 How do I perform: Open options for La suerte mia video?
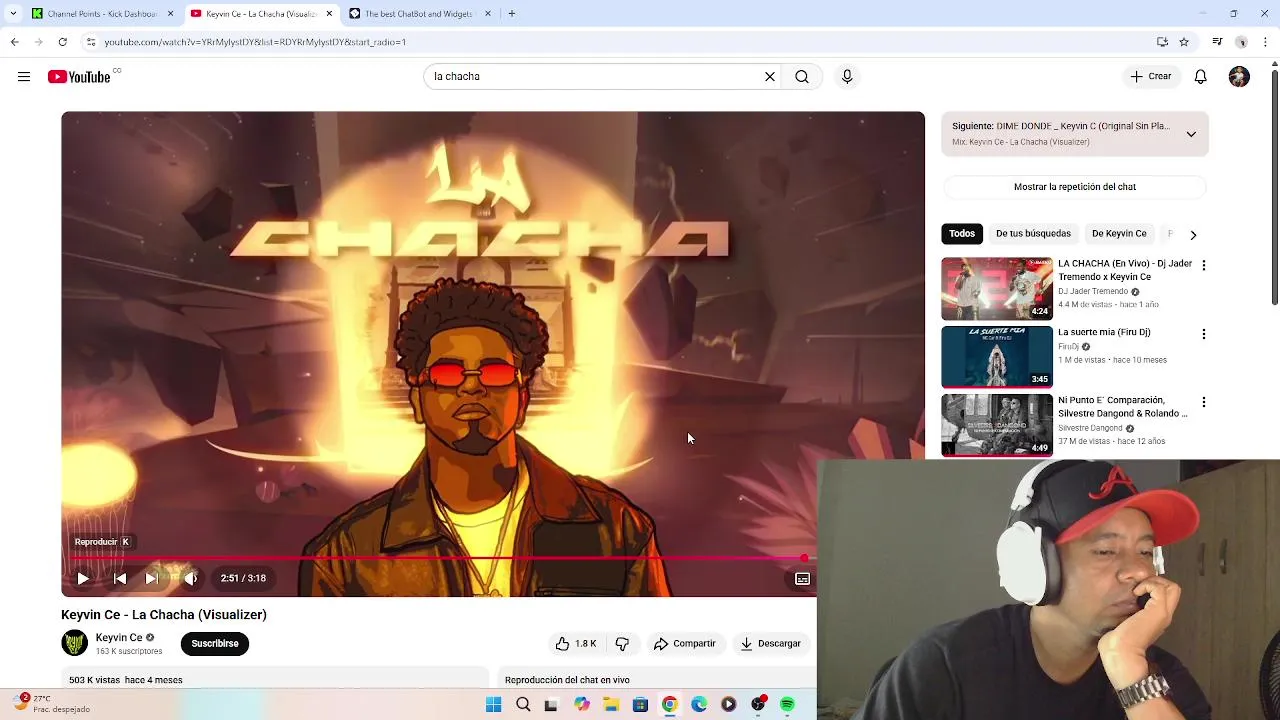pos(1204,334)
